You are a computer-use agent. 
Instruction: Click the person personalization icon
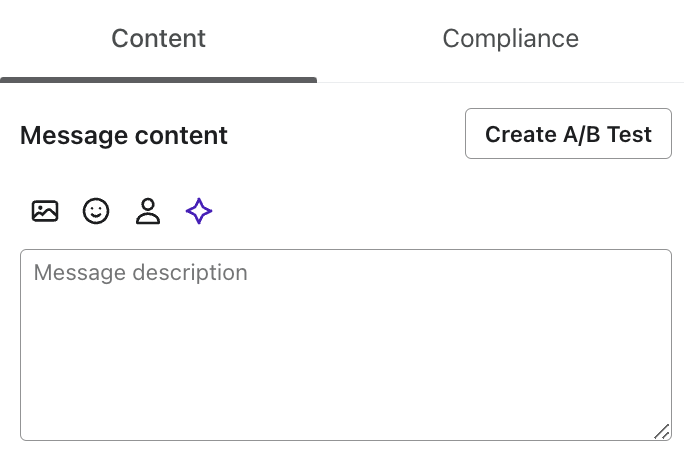[148, 211]
